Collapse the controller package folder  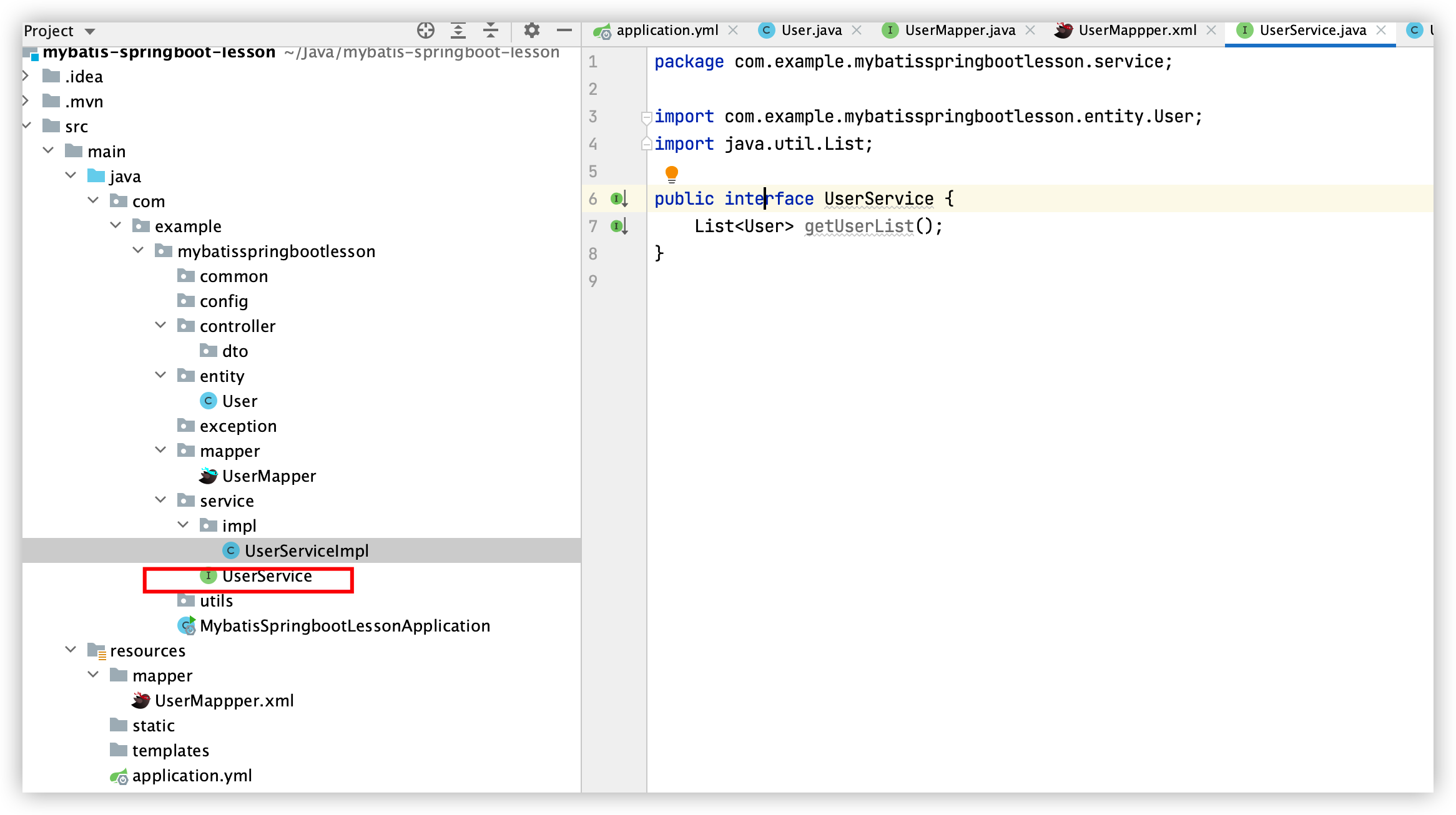point(160,325)
